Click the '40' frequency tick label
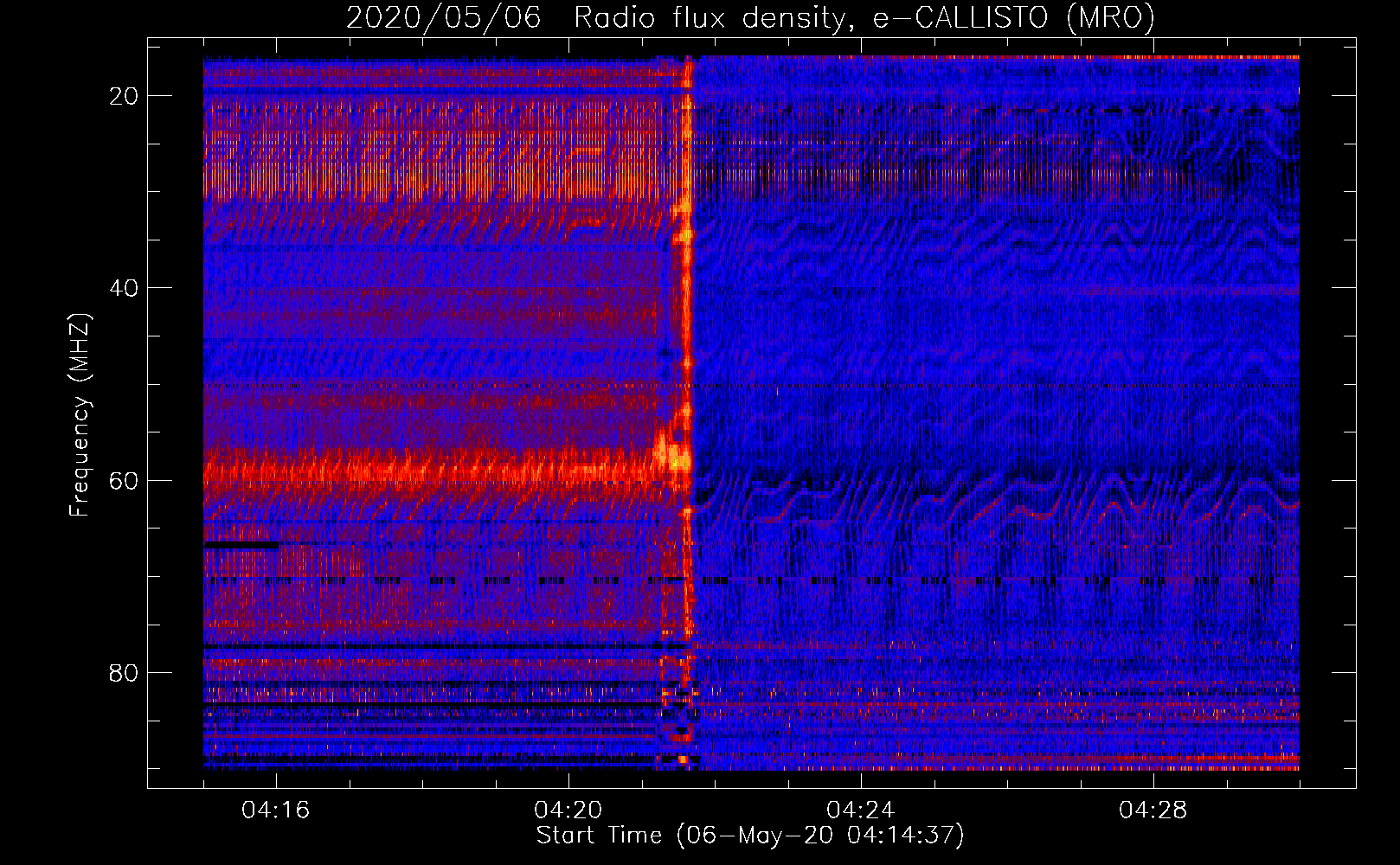The width and height of the screenshot is (1400, 865). tap(125, 288)
